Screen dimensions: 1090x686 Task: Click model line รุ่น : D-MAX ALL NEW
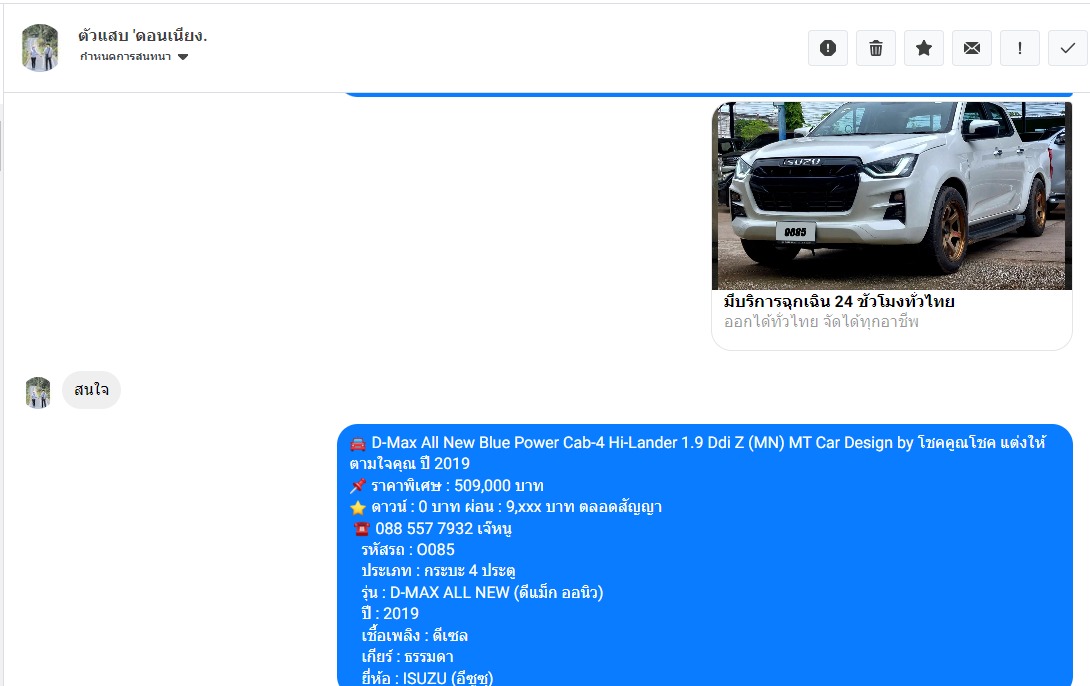pos(482,592)
